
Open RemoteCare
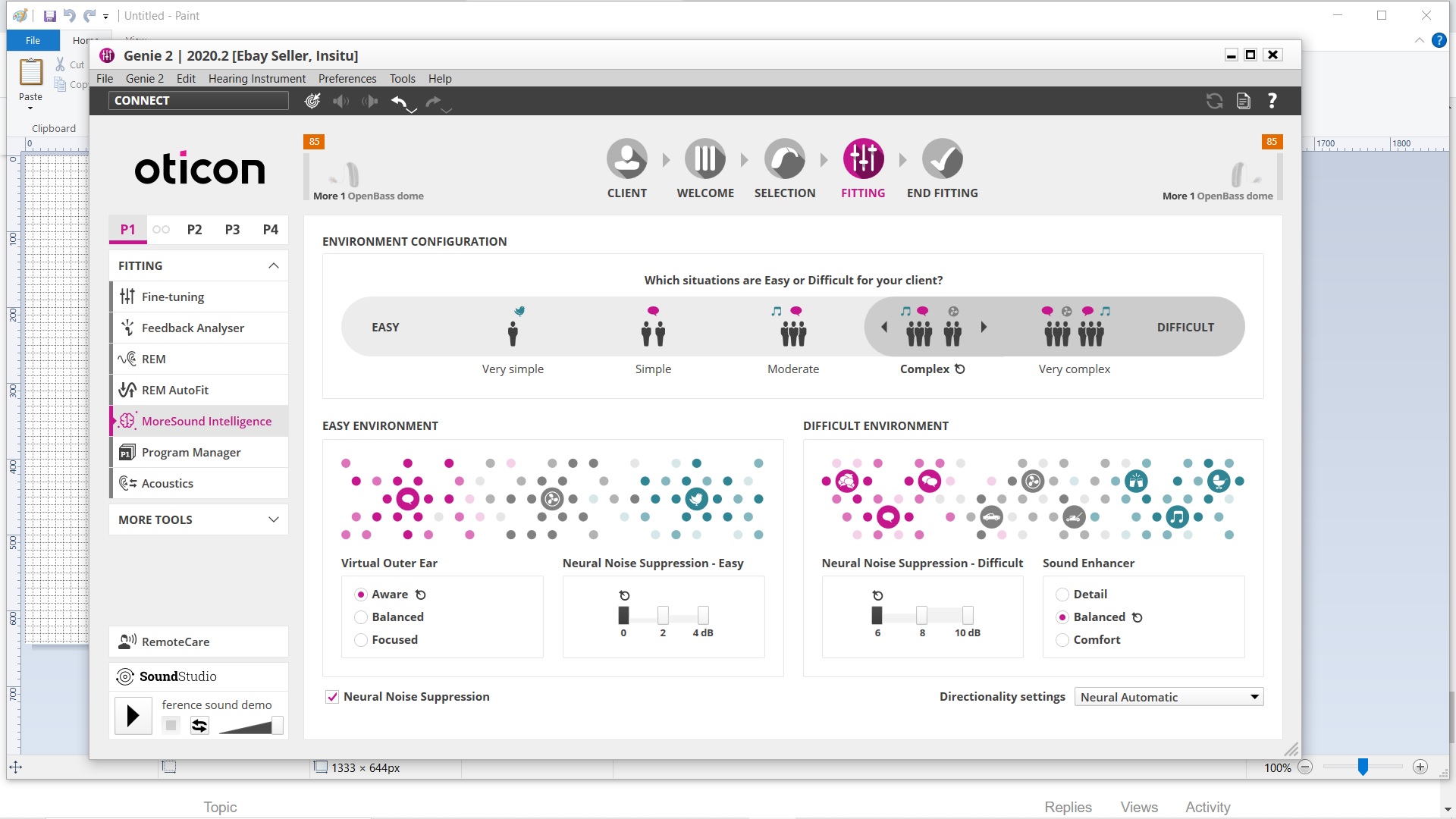pos(199,642)
